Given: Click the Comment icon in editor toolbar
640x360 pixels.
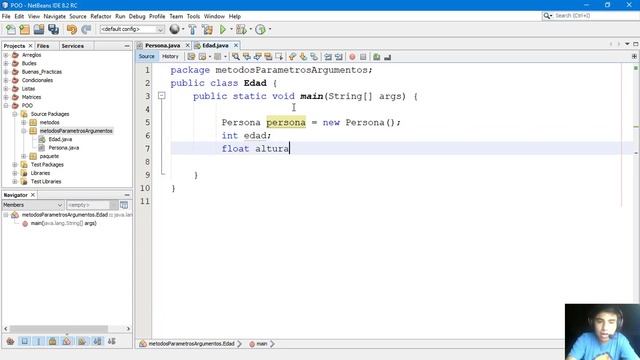Looking at the screenshot, I should point(376,57).
